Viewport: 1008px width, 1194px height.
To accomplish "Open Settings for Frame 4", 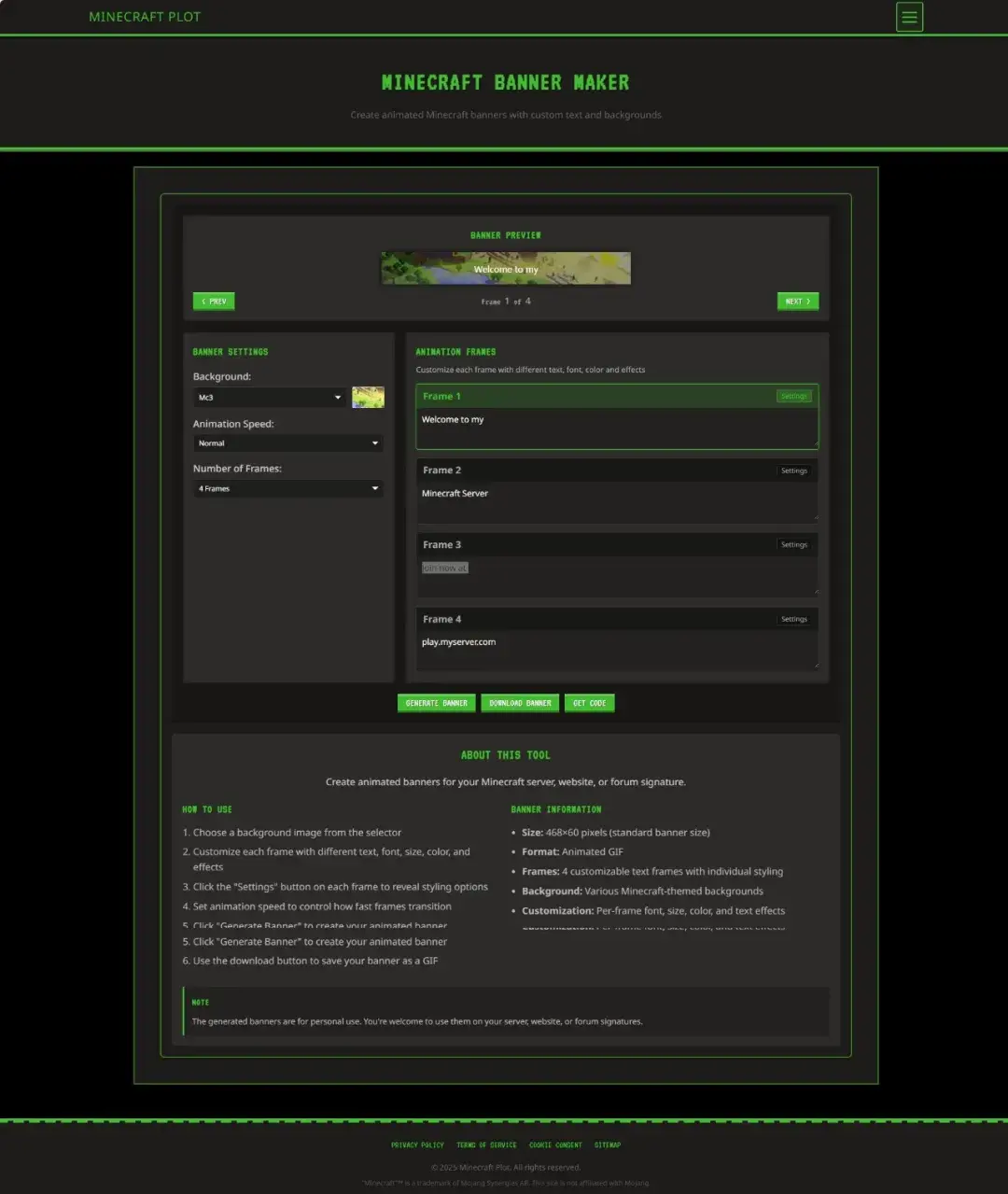I will tap(794, 619).
